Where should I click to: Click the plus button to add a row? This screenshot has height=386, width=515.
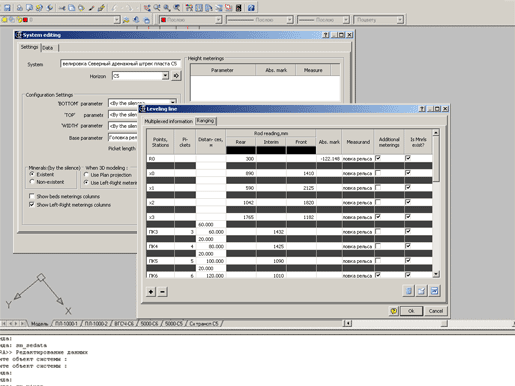[151, 292]
